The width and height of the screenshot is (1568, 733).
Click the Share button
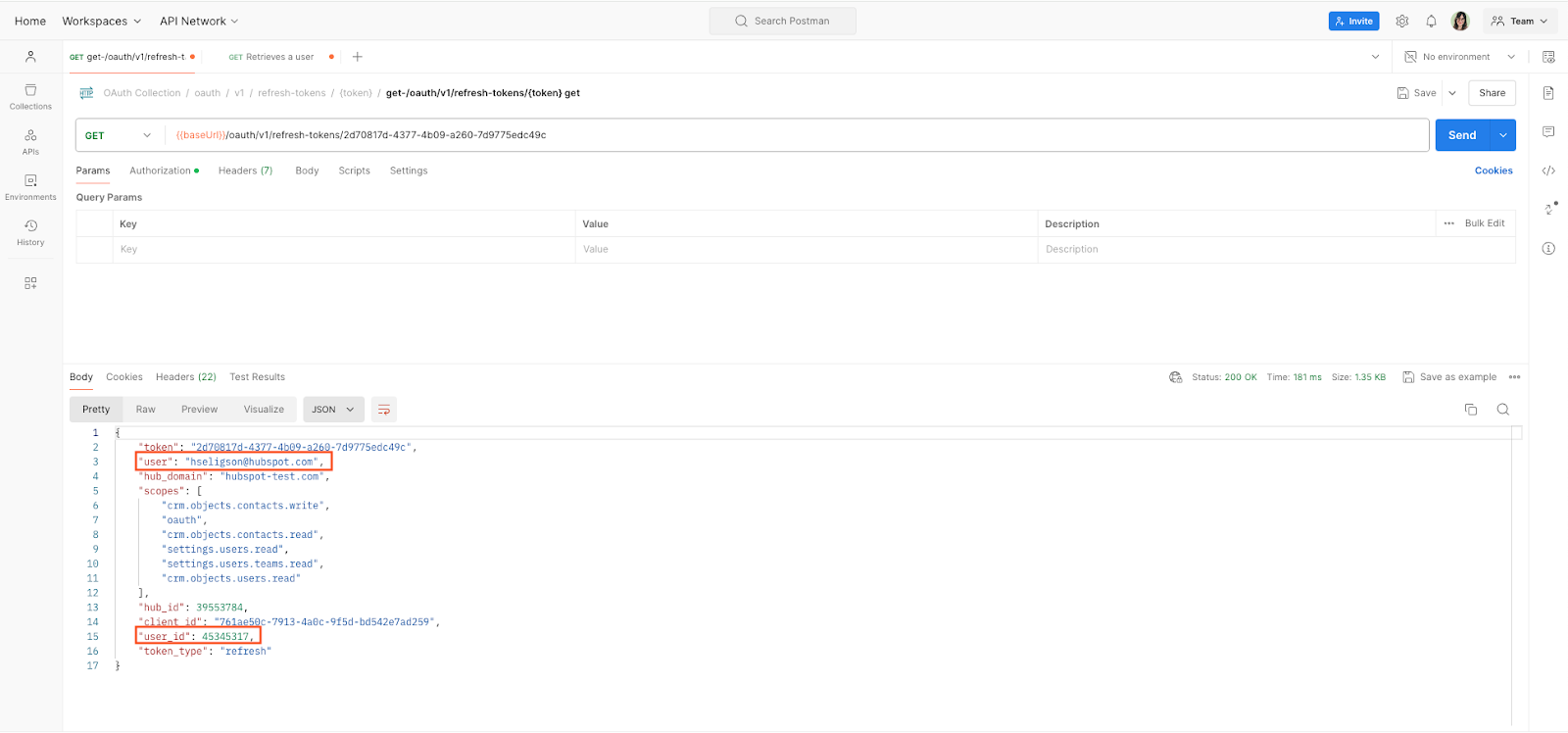tap(1492, 93)
